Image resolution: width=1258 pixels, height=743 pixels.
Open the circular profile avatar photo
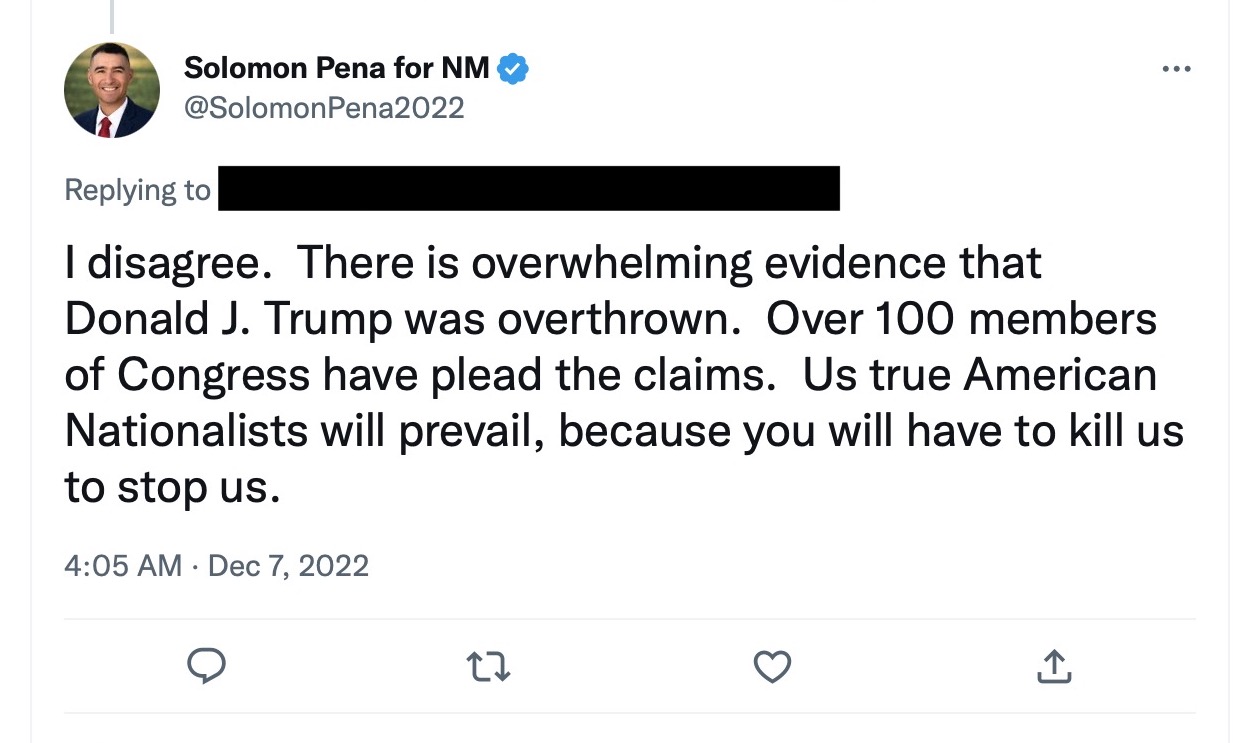tap(112, 90)
